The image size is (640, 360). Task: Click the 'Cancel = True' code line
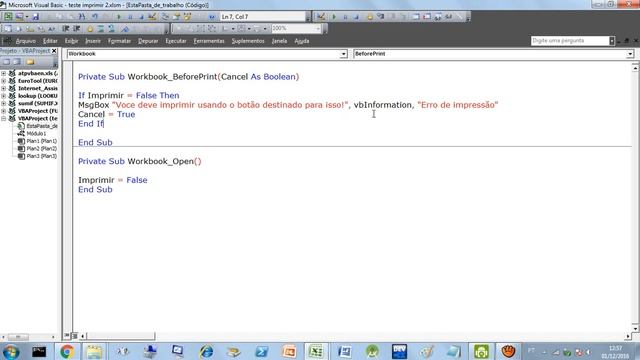(107, 114)
